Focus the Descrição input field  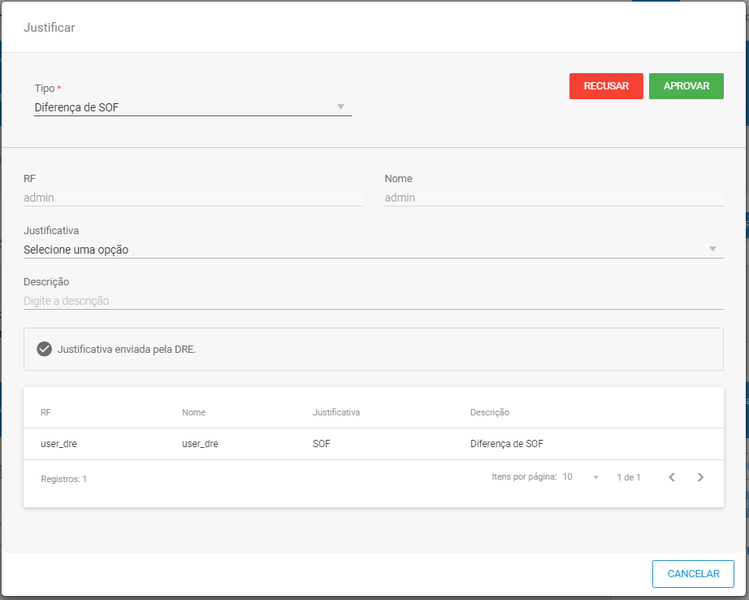point(374,301)
